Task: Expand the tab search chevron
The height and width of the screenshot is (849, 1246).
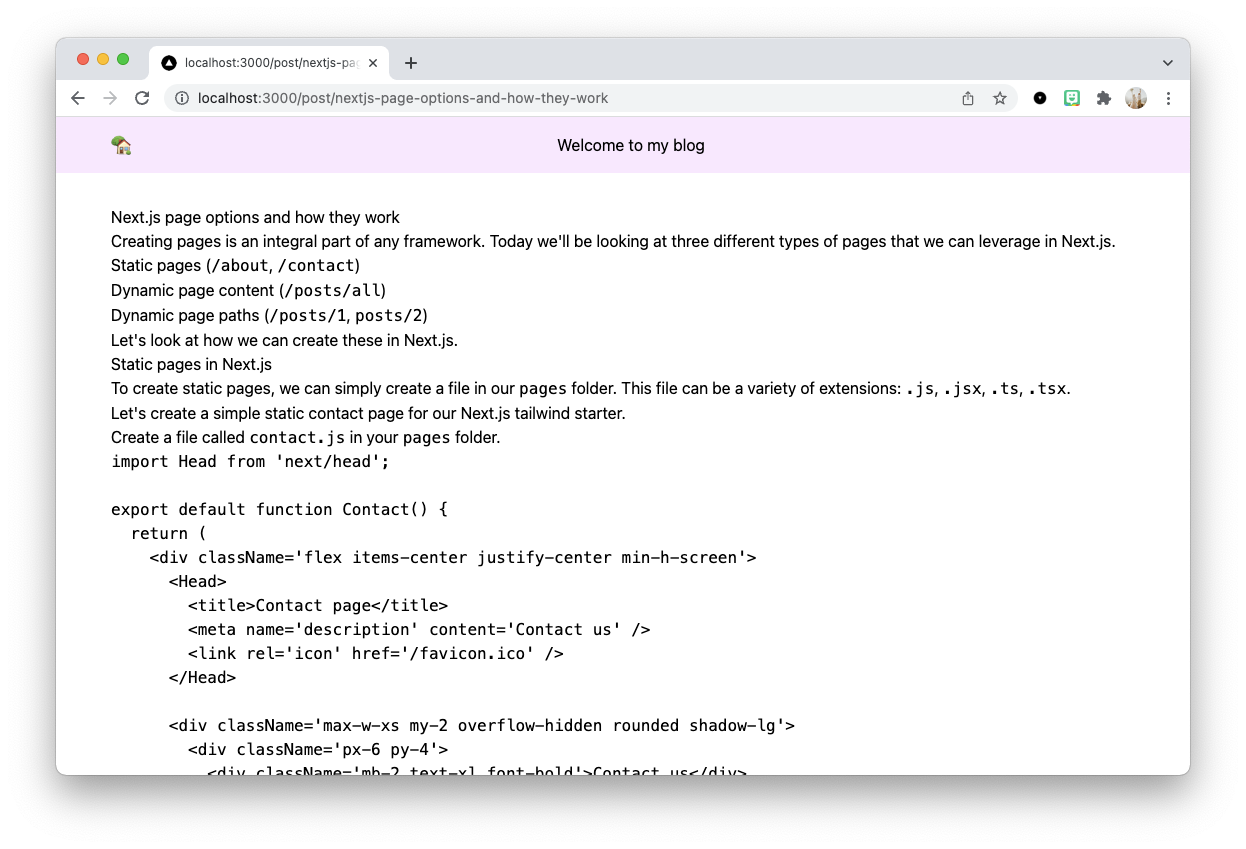Action: (x=1167, y=63)
